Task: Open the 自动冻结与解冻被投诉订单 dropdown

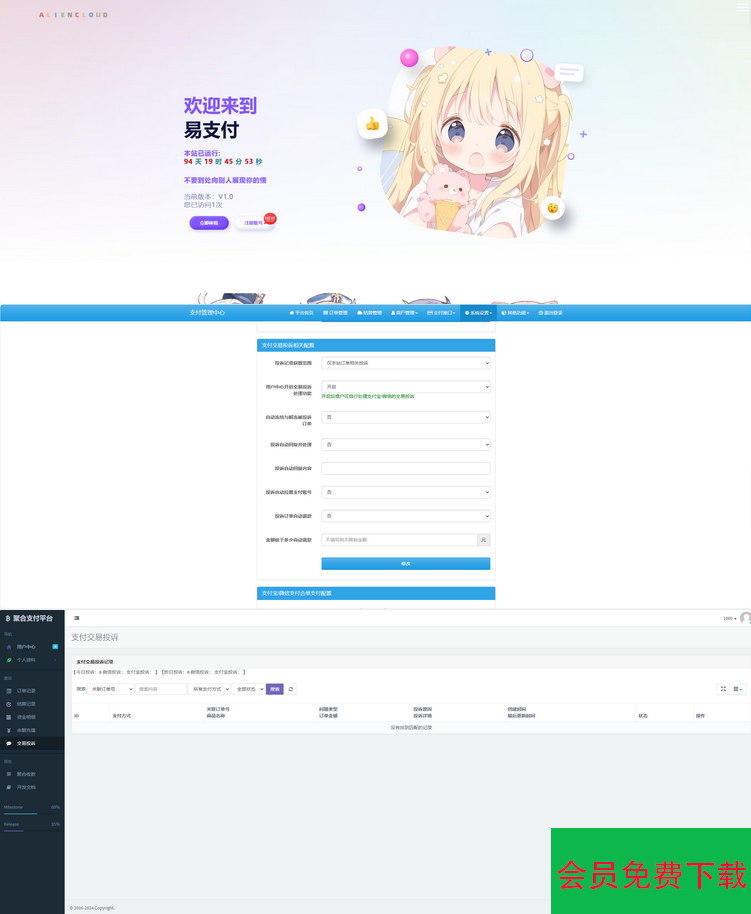Action: tap(406, 417)
